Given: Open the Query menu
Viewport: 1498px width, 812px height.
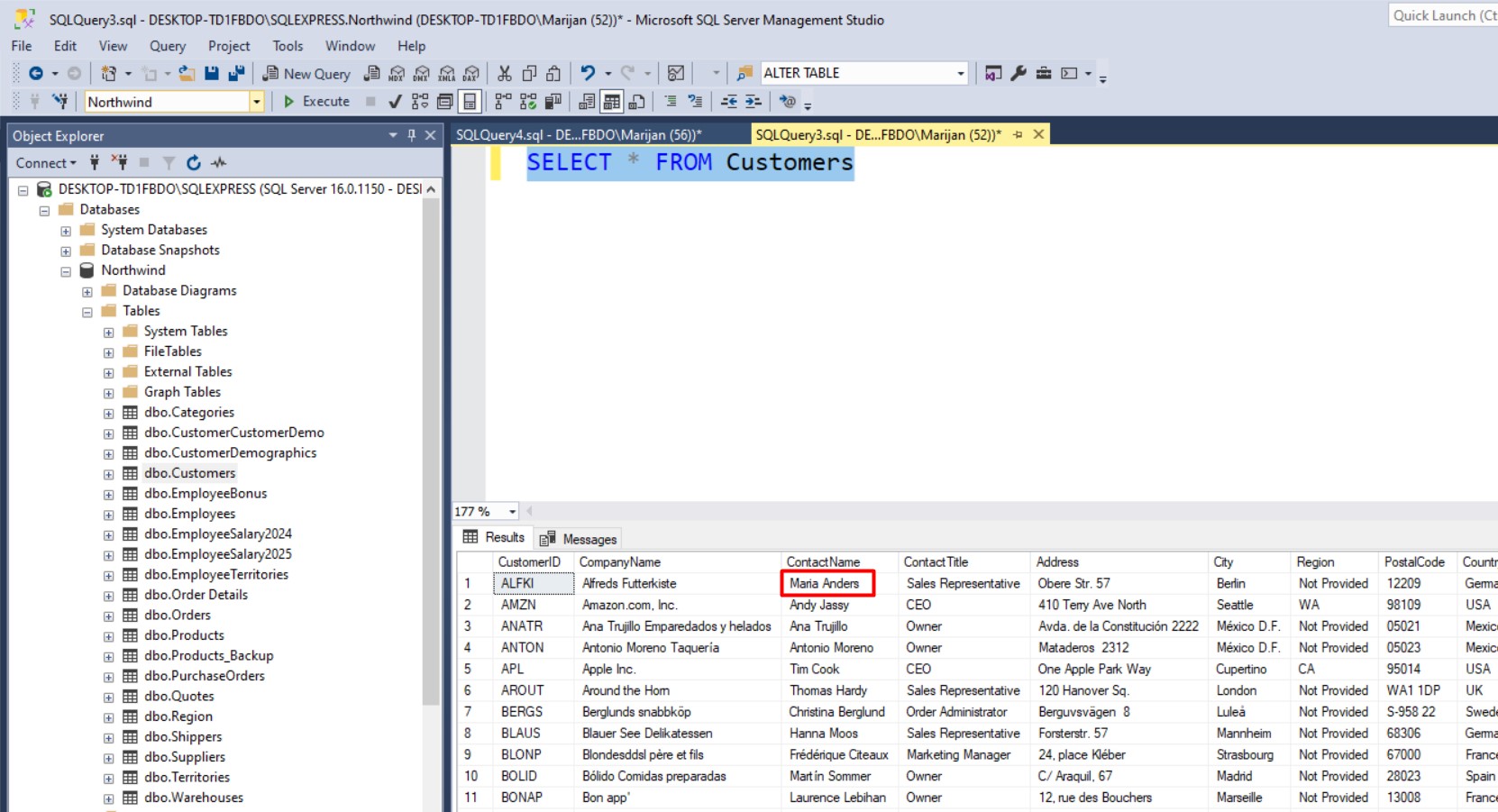Looking at the screenshot, I should point(167,46).
